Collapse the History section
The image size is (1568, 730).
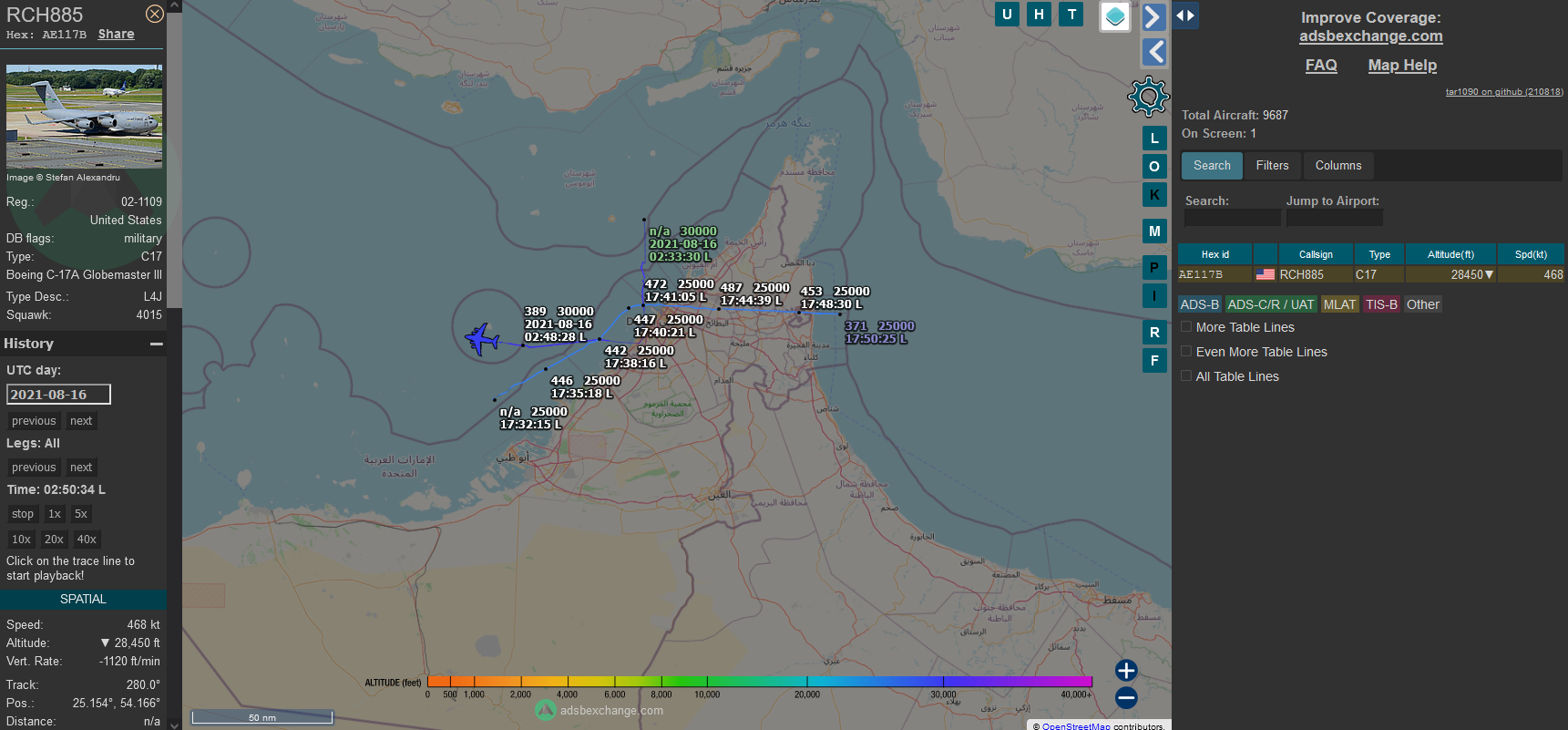pos(157,344)
